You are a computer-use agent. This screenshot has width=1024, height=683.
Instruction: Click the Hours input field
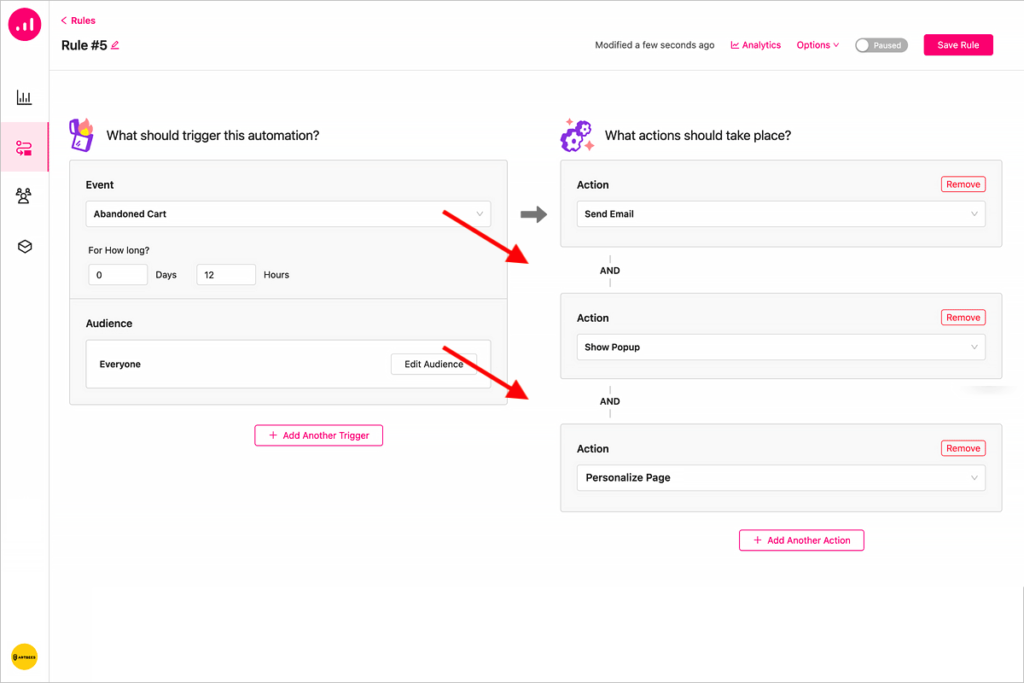pyautogui.click(x=226, y=275)
